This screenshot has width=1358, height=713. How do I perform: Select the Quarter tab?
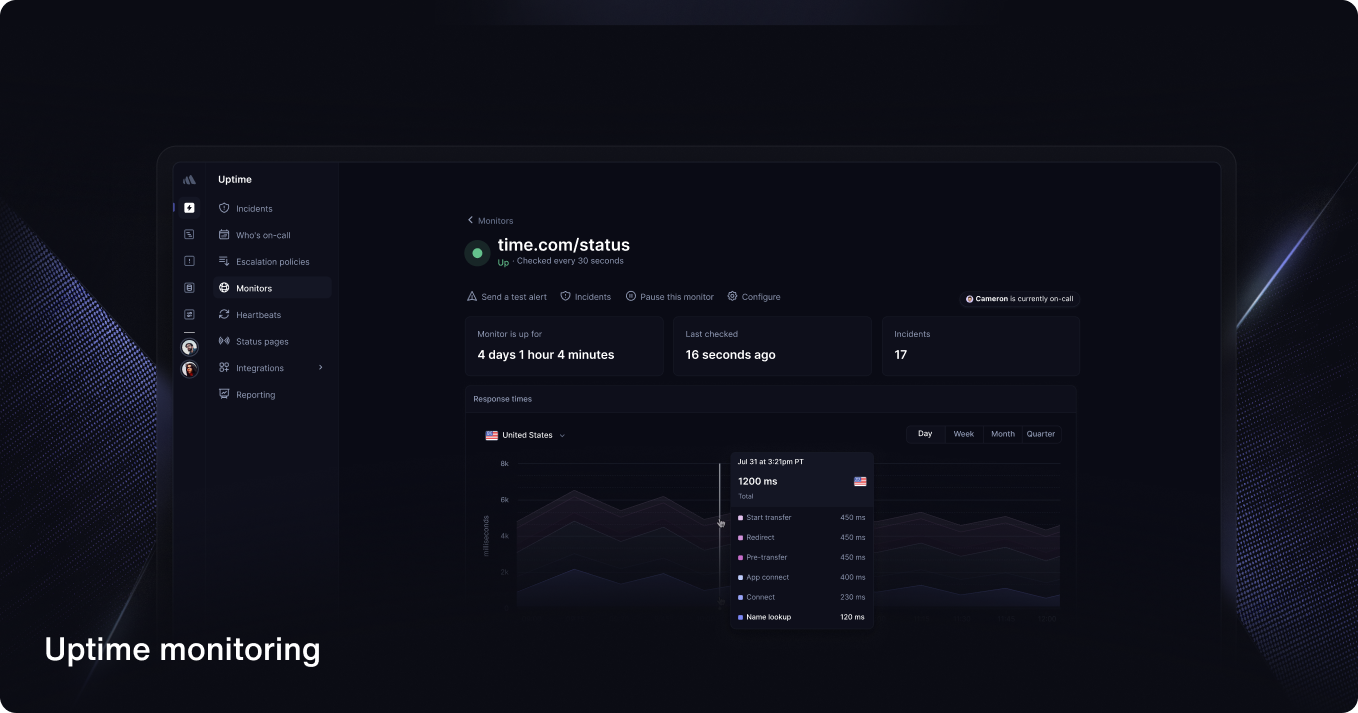(x=1040, y=434)
